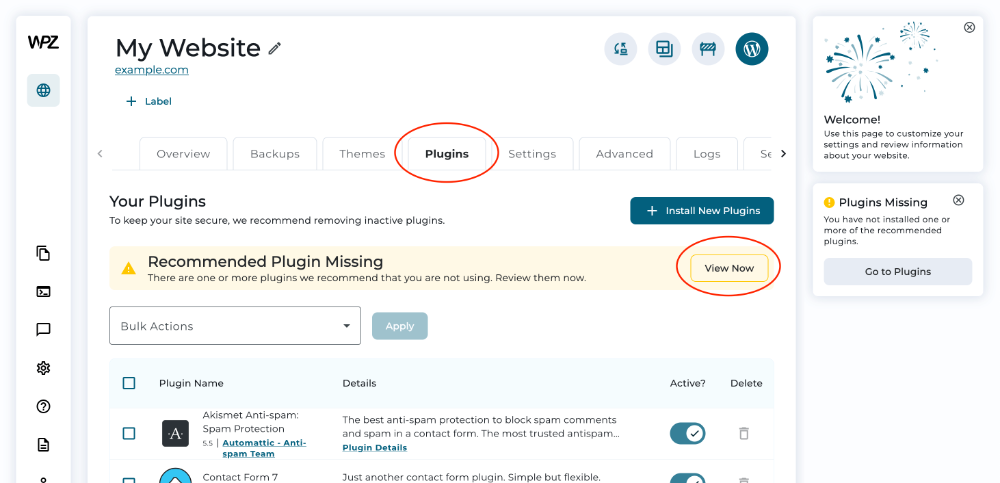This screenshot has height=483, width=1000.
Task: Open WordPress admin via the WordPress logo icon
Action: [x=752, y=49]
